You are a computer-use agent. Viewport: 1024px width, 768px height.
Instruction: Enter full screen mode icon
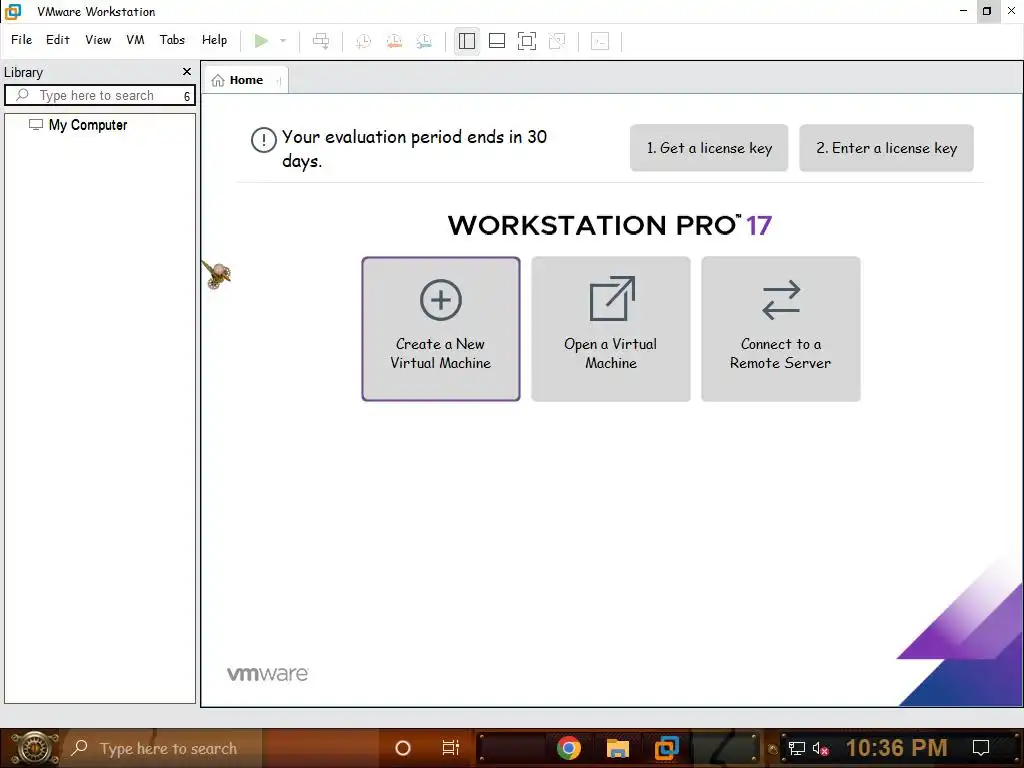pyautogui.click(x=527, y=41)
